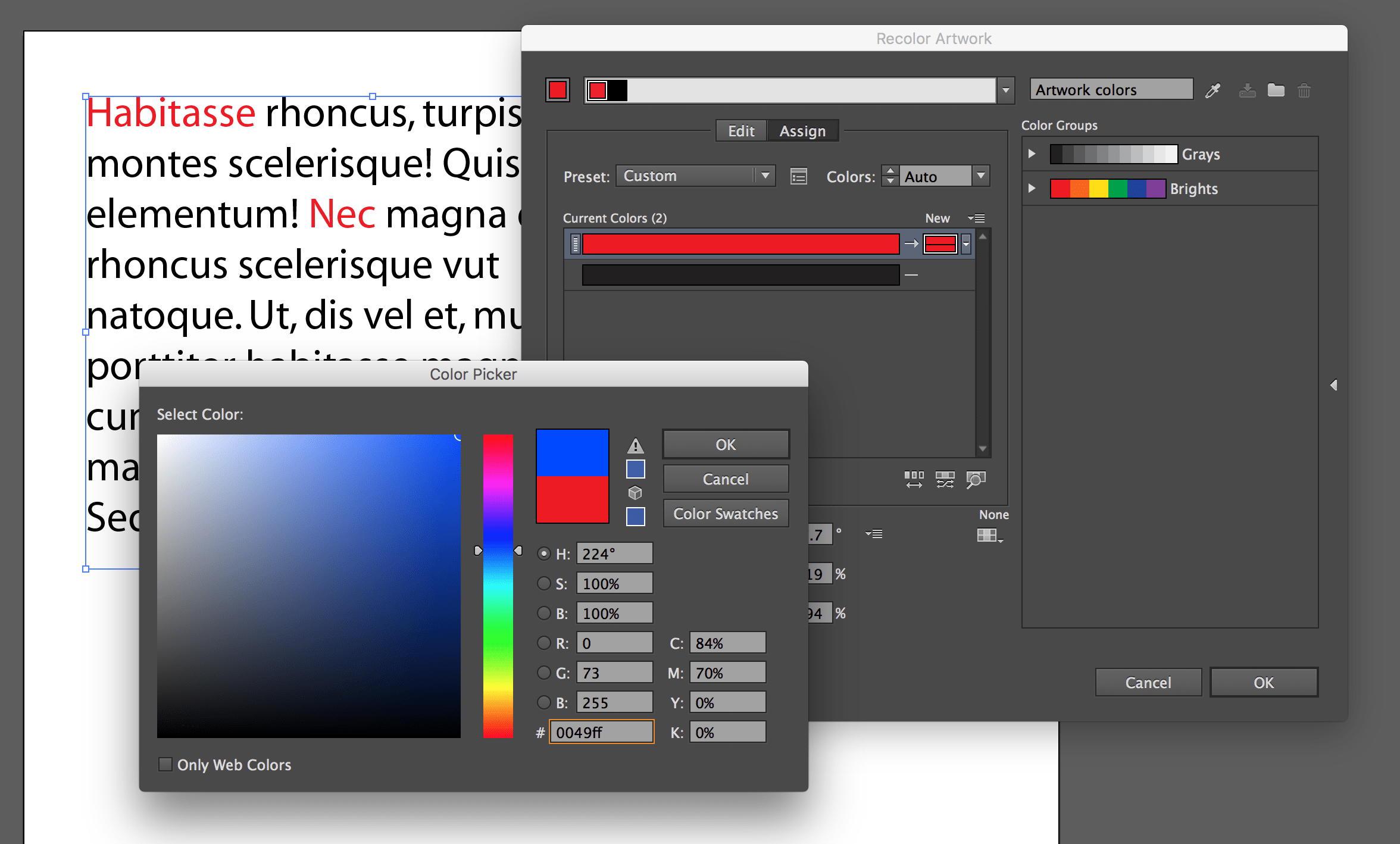
Task: Click the randomly change color order icon
Action: [x=945, y=480]
